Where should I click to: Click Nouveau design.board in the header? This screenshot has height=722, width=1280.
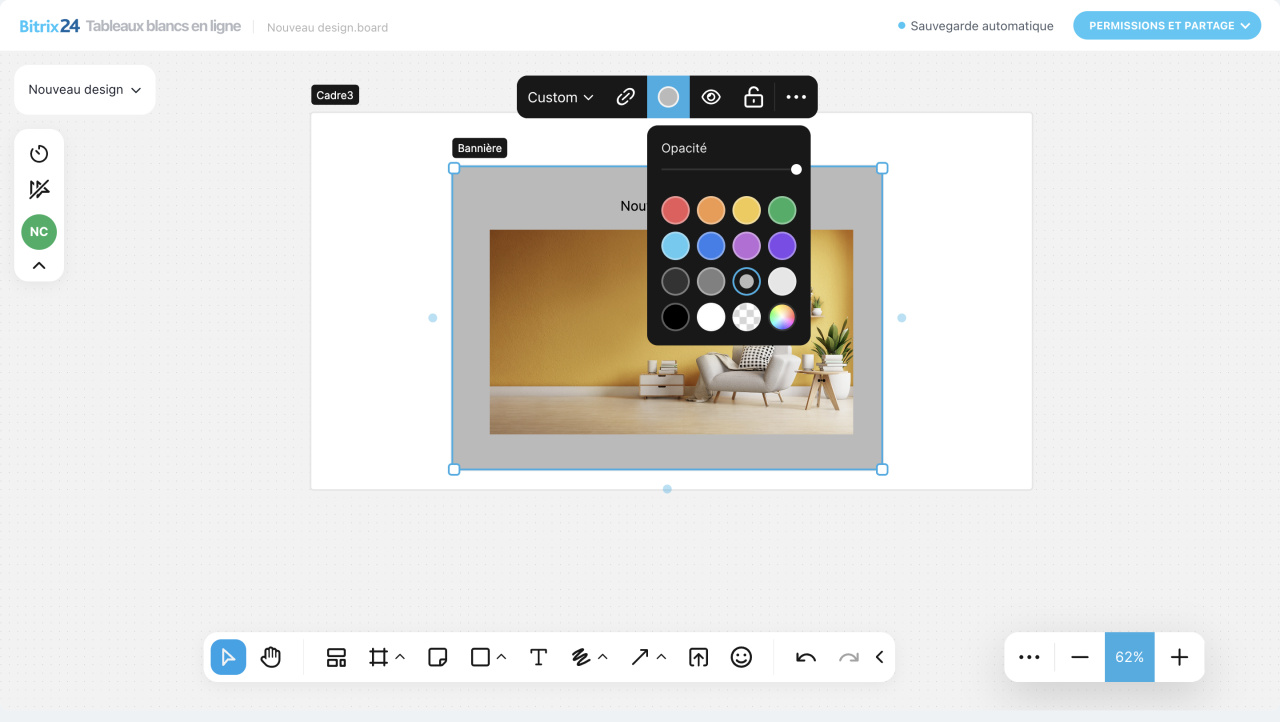327,27
